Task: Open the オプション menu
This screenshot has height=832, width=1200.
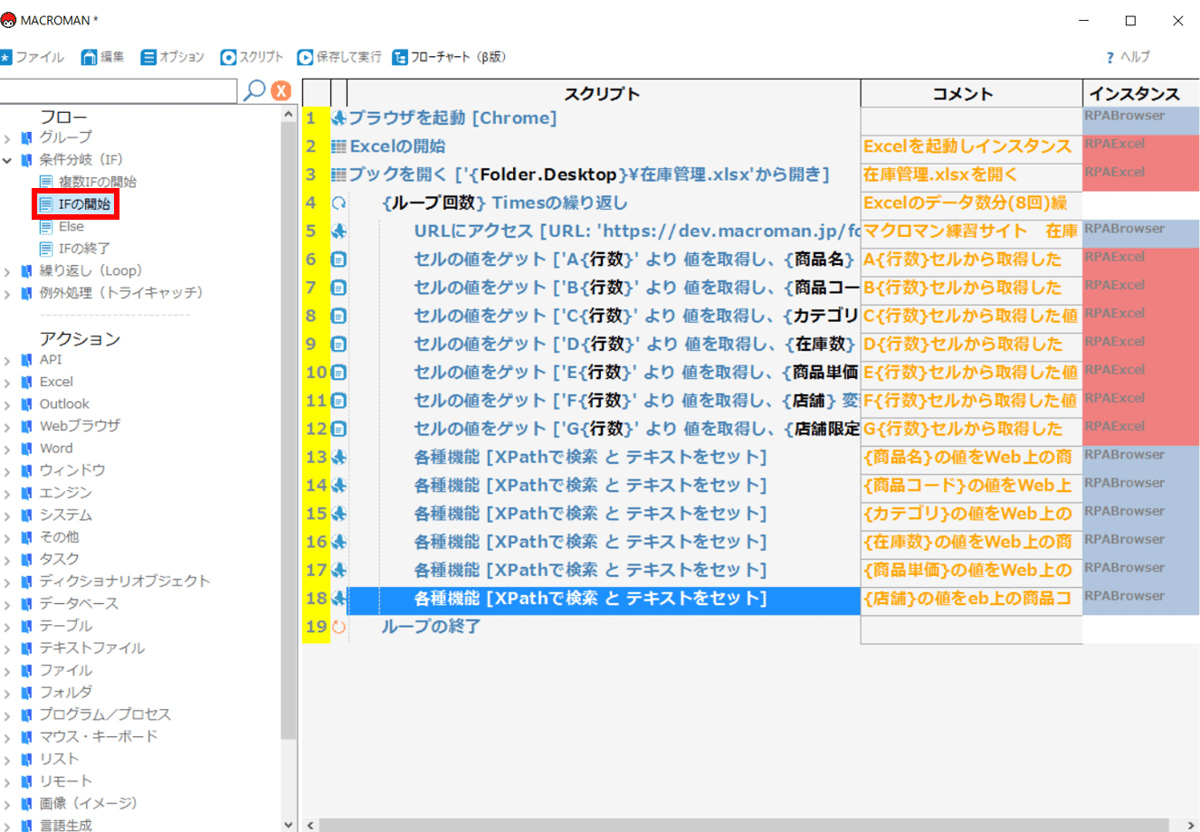Action: click(172, 57)
